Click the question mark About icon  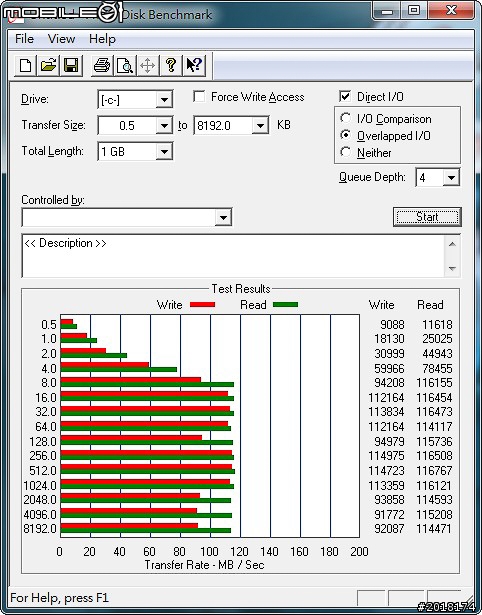(x=171, y=65)
